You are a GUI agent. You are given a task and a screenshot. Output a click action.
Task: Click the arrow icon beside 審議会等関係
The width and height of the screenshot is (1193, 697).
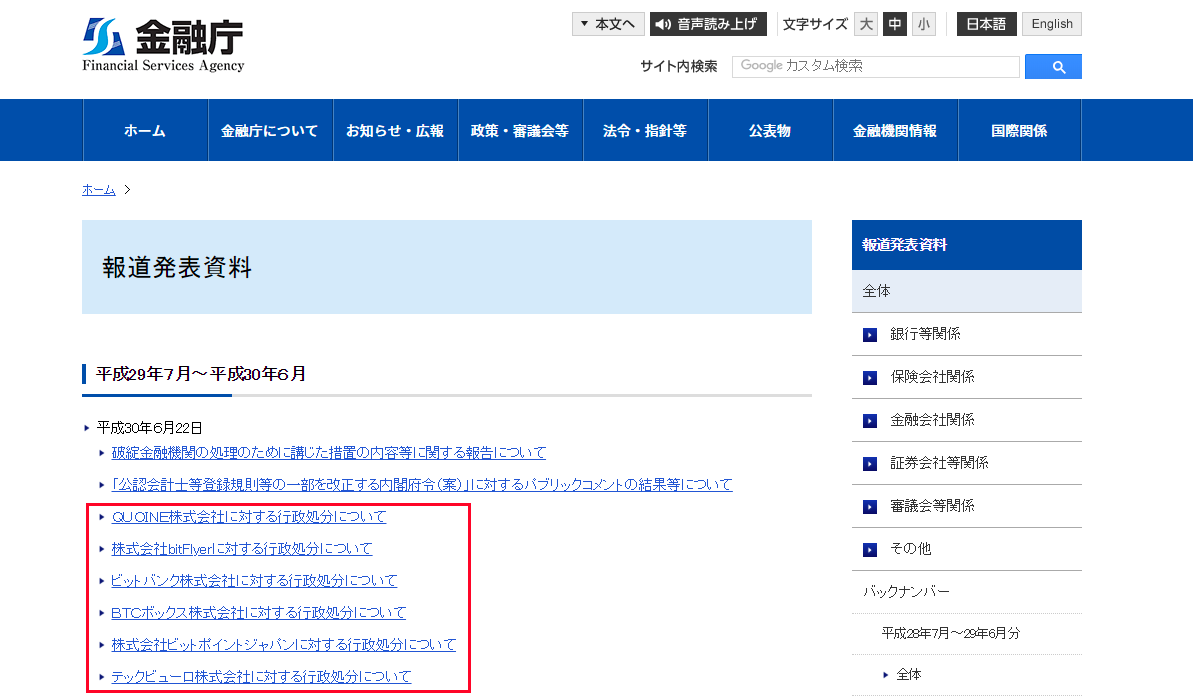pyautogui.click(x=869, y=506)
